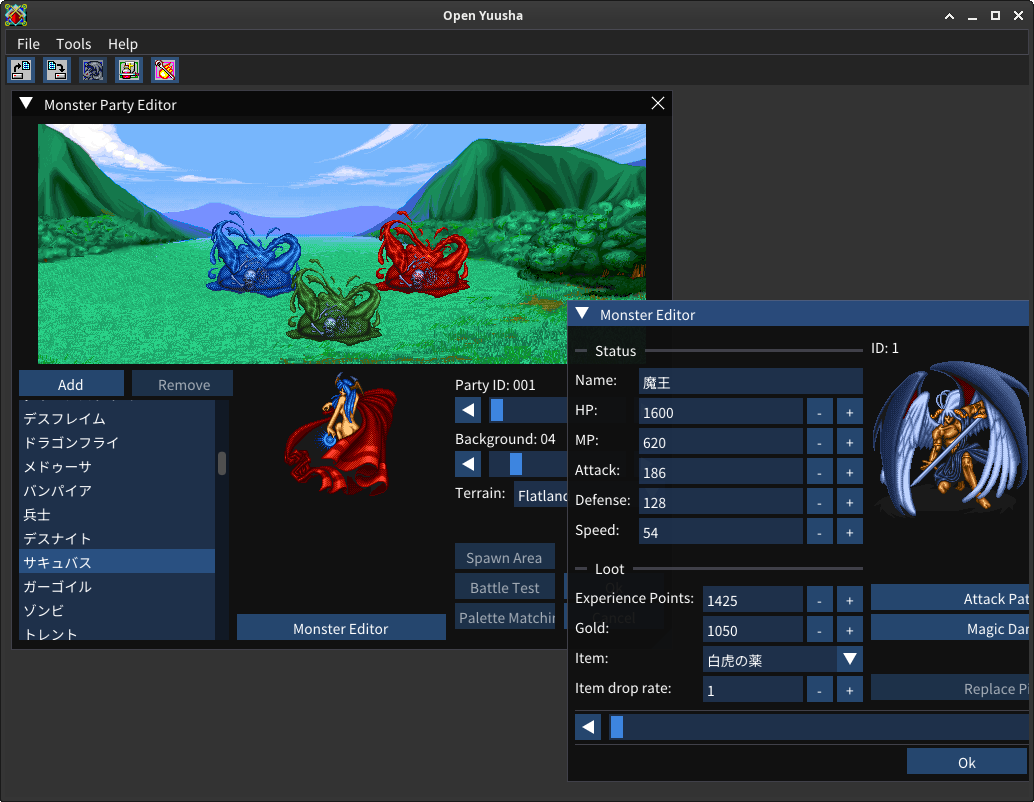Decrease MP with the minus button
Screen dimensions: 1034x802
click(x=819, y=442)
